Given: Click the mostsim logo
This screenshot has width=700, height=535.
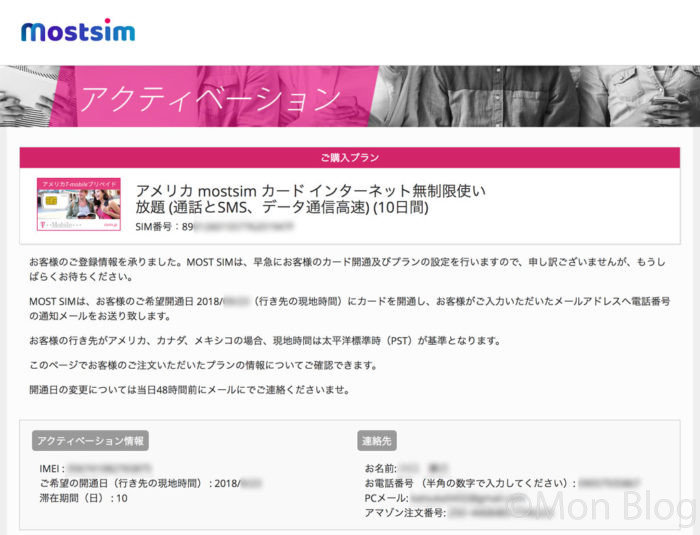Looking at the screenshot, I should pyautogui.click(x=78, y=30).
